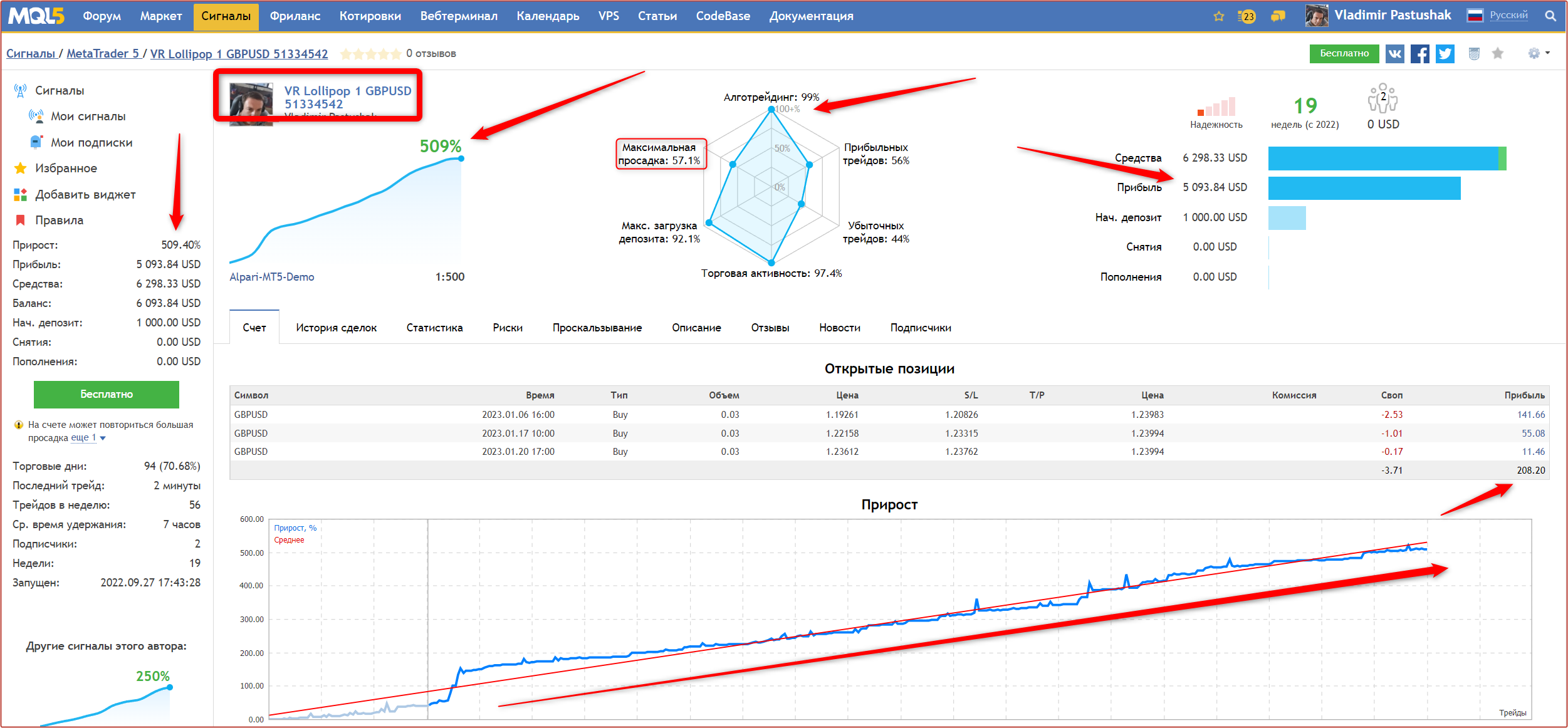Screen dimensions: 1568x728
Task: Click the Сигналы antenna sidebar icon
Action: 20,91
